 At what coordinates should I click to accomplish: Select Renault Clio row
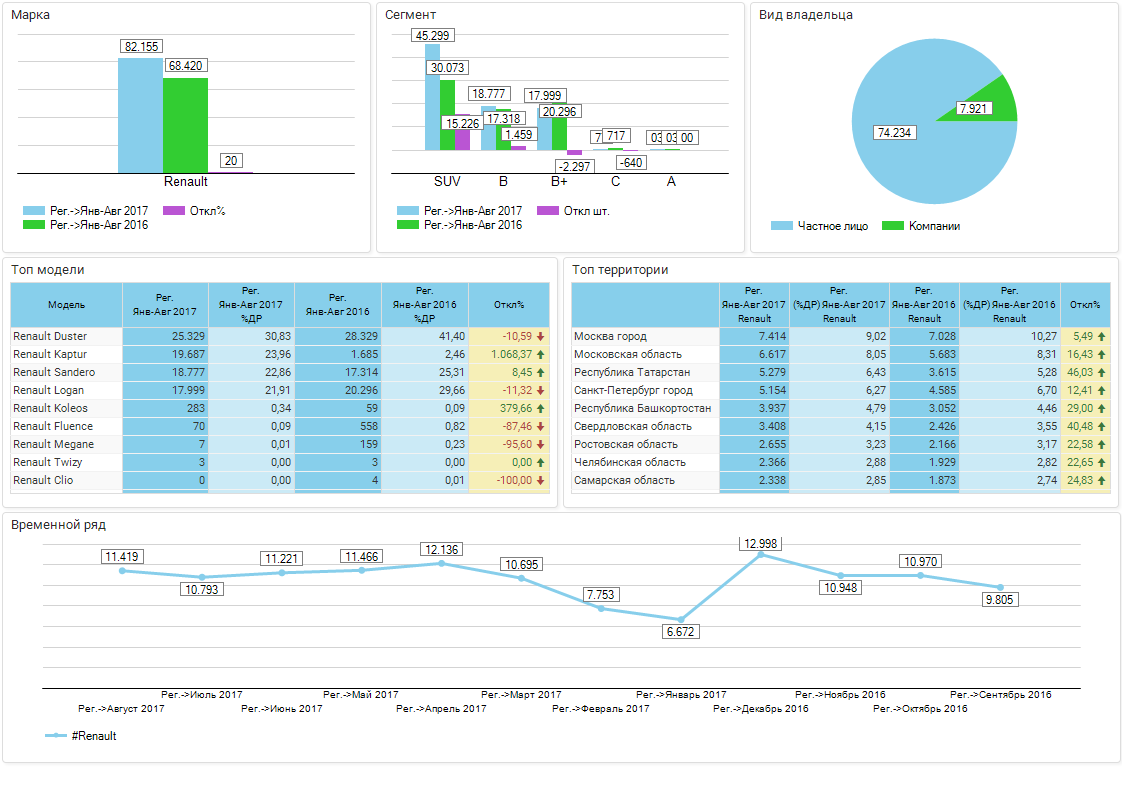(280, 480)
